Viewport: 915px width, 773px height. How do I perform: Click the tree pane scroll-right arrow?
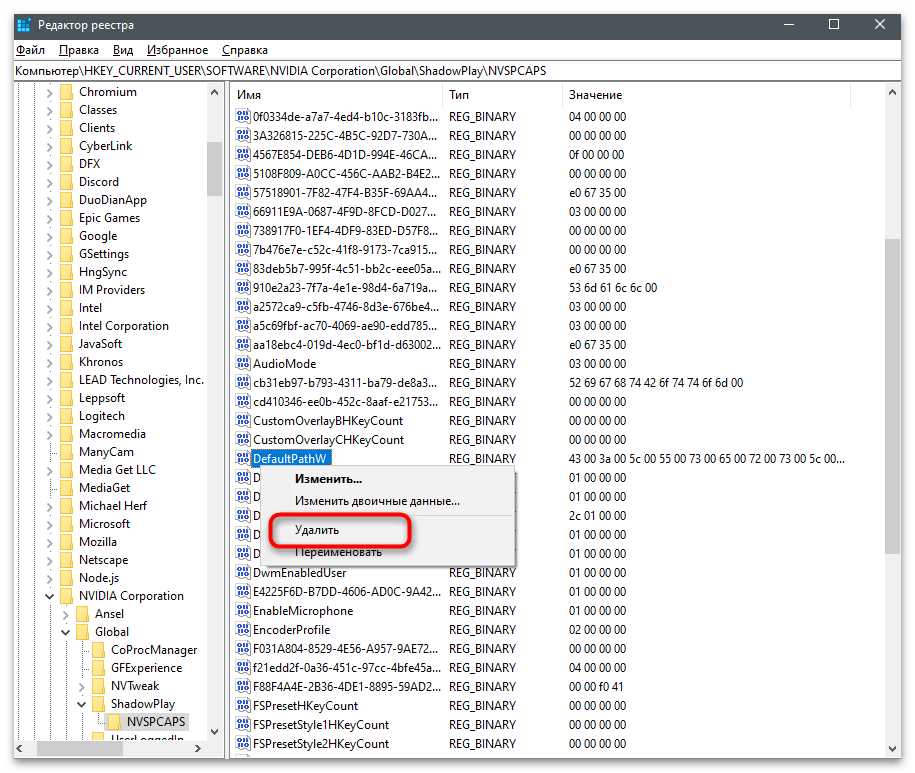point(198,748)
